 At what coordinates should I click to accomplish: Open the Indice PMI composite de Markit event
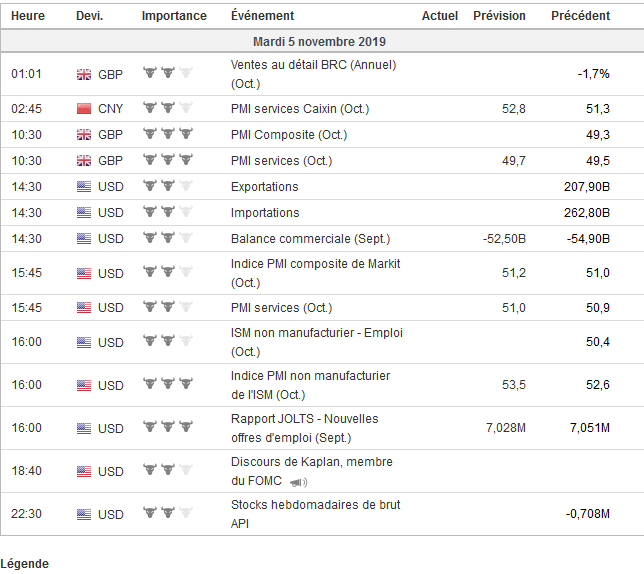315,263
